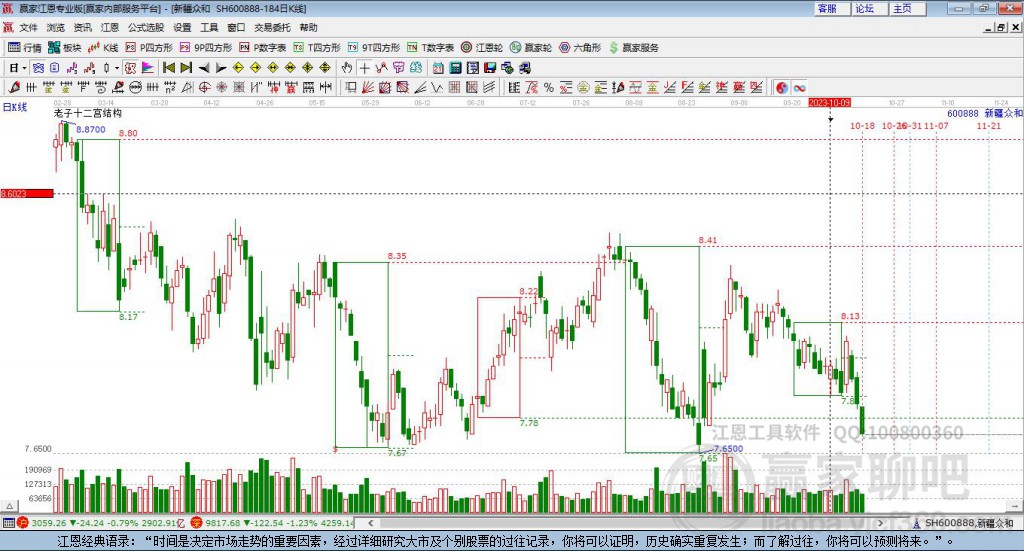Click the 11-21 future date label

(x=989, y=125)
